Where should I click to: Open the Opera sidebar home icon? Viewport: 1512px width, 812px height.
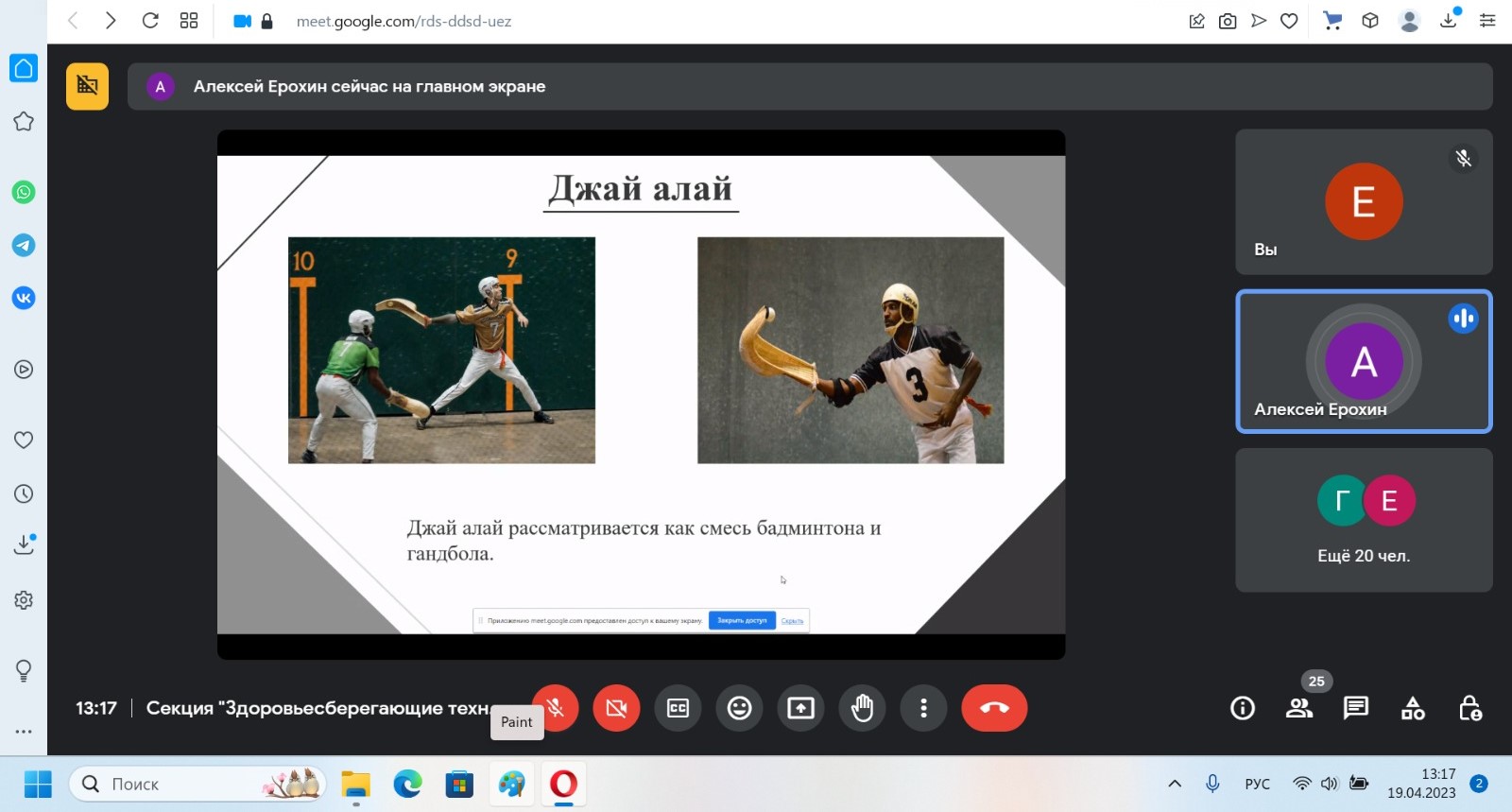click(x=24, y=68)
